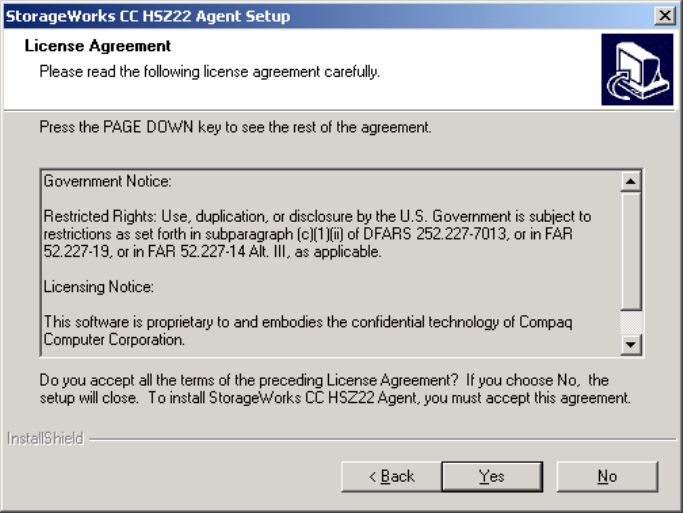Click the license scrollbar thumb
The image size is (683, 513).
pyautogui.click(x=630, y=250)
